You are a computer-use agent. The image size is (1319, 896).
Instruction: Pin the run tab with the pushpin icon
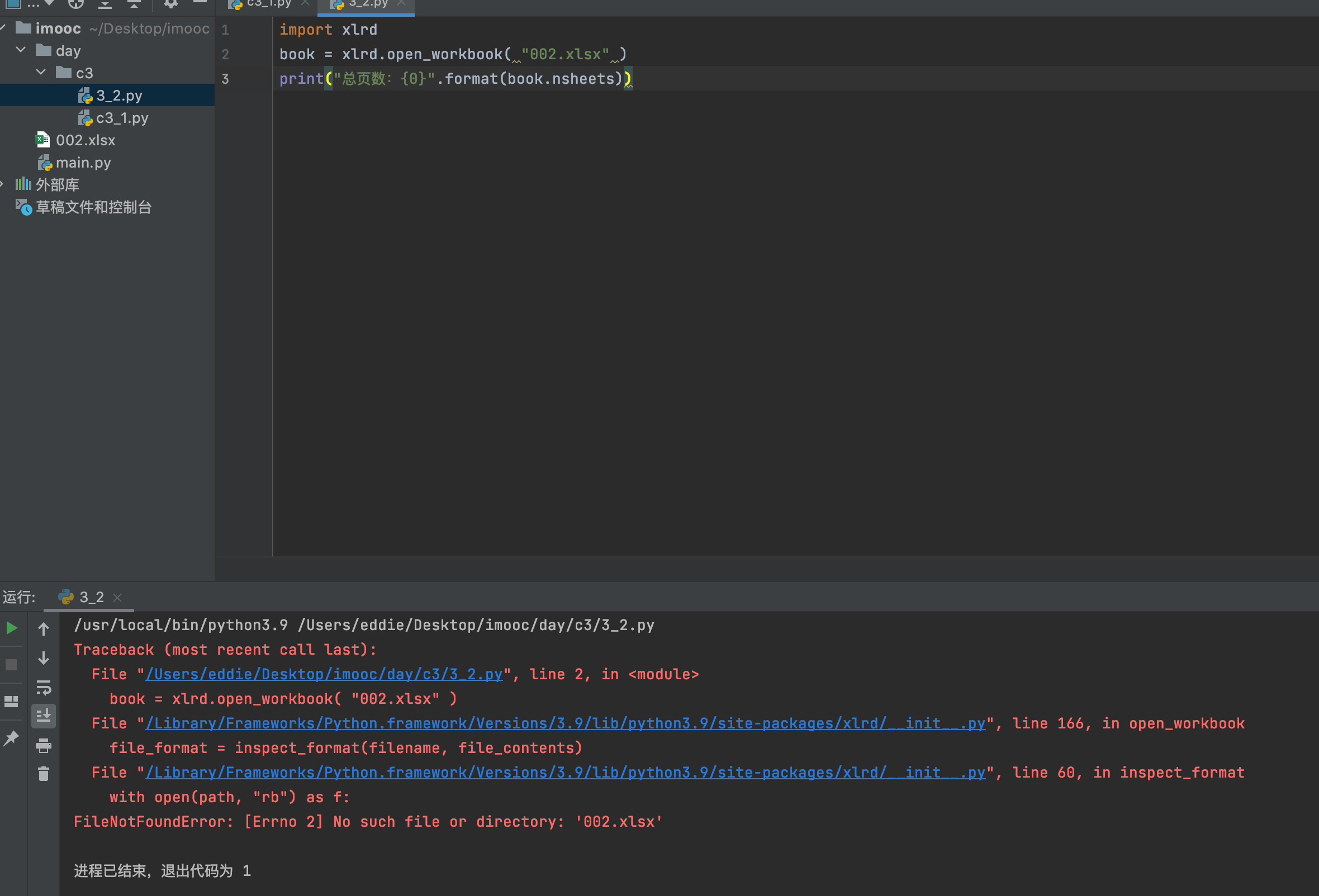(11, 738)
